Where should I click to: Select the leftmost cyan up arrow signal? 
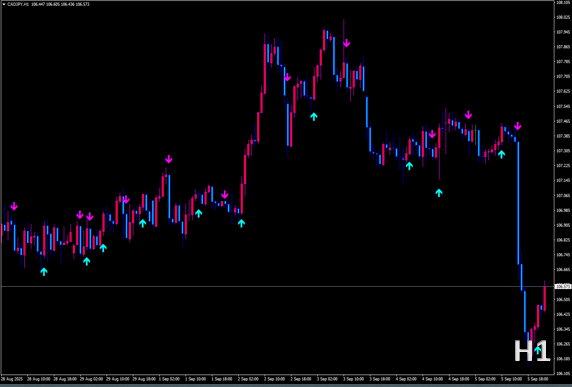coord(44,271)
